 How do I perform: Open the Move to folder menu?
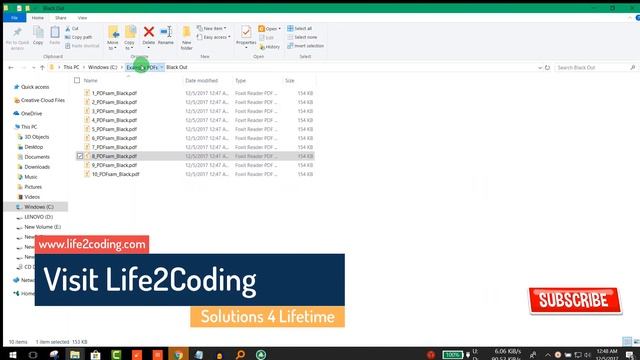click(113, 38)
